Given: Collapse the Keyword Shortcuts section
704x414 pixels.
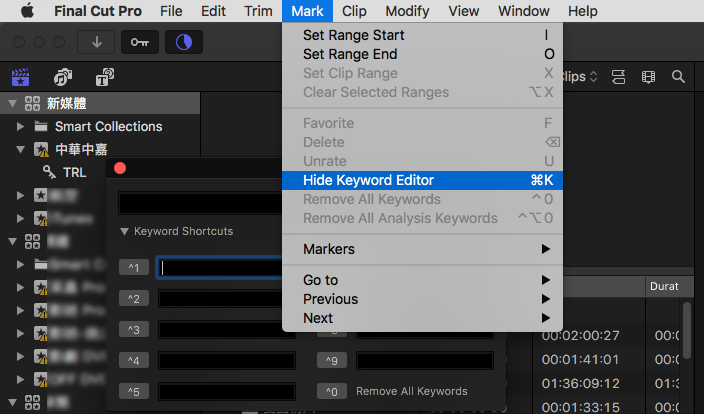Looking at the screenshot, I should pyautogui.click(x=124, y=232).
